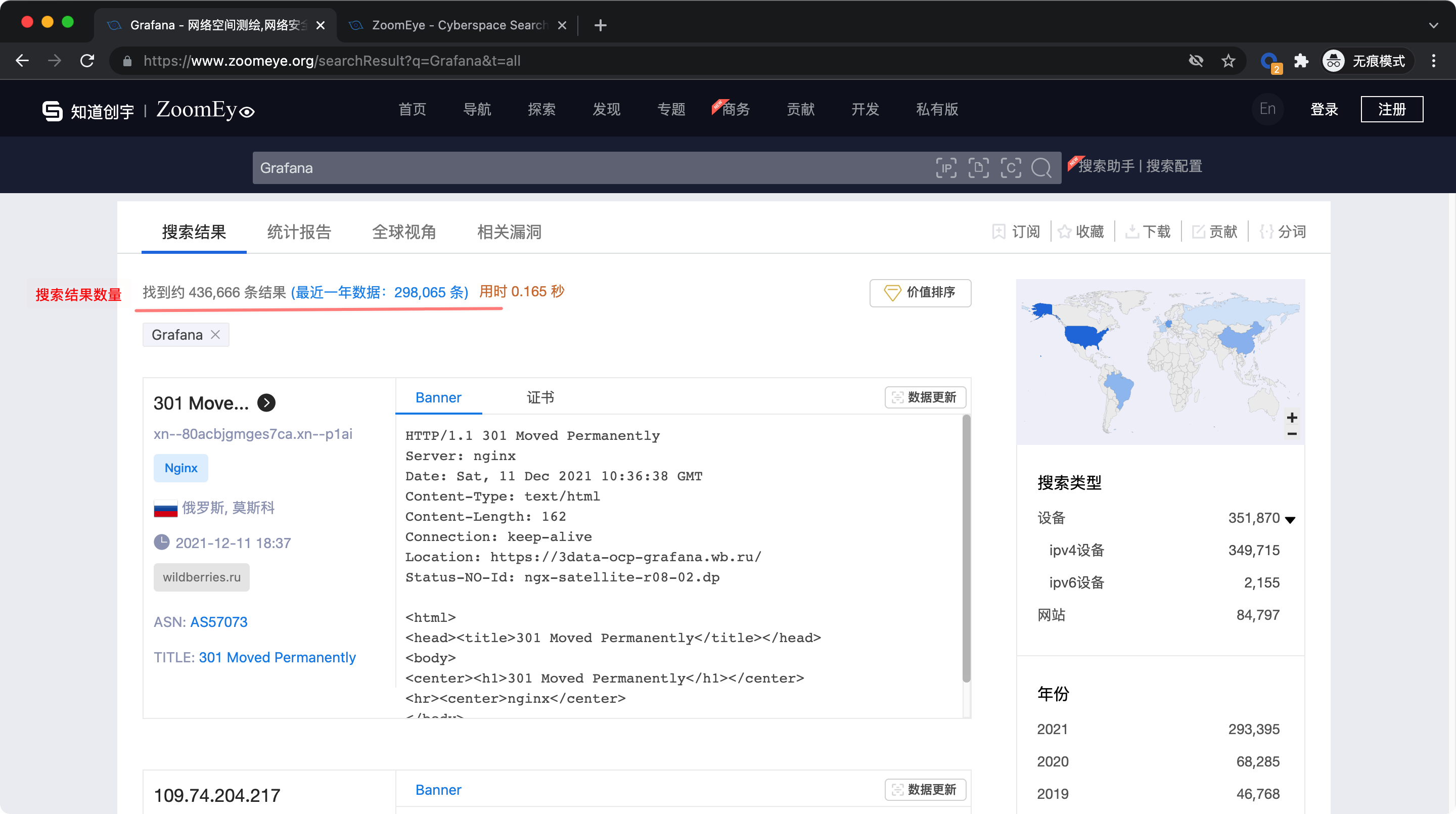Zoom out on the world map
This screenshot has height=814, width=1456.
(x=1292, y=434)
